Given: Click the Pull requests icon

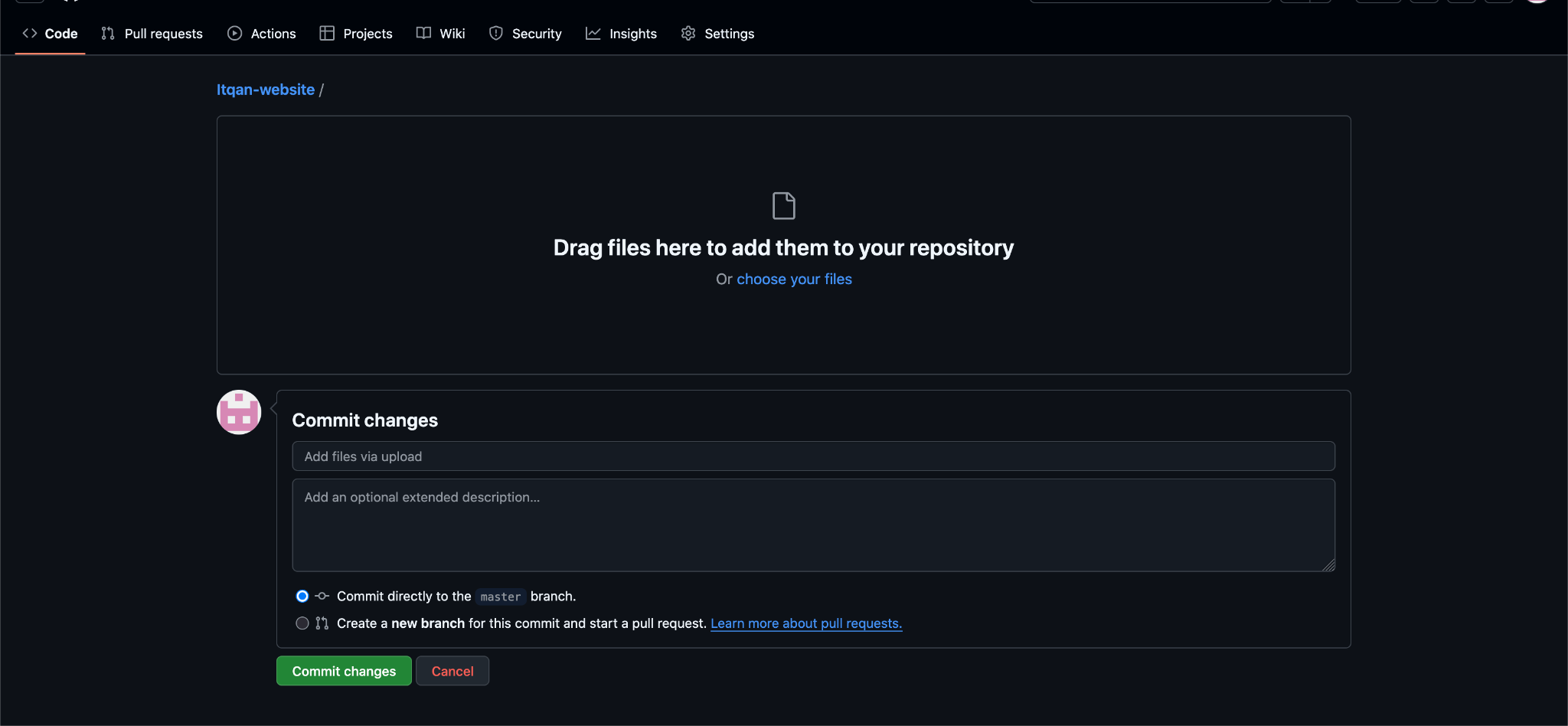Looking at the screenshot, I should click(x=108, y=34).
